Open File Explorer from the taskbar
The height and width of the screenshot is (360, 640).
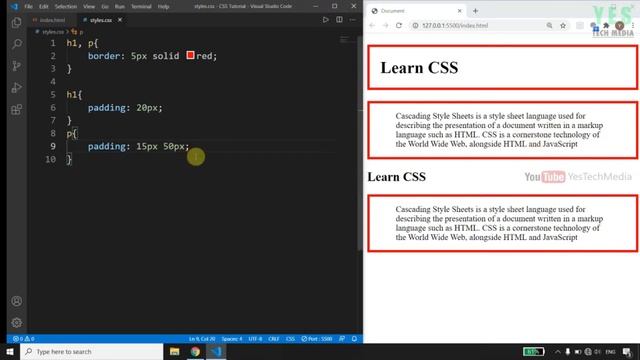coord(175,351)
